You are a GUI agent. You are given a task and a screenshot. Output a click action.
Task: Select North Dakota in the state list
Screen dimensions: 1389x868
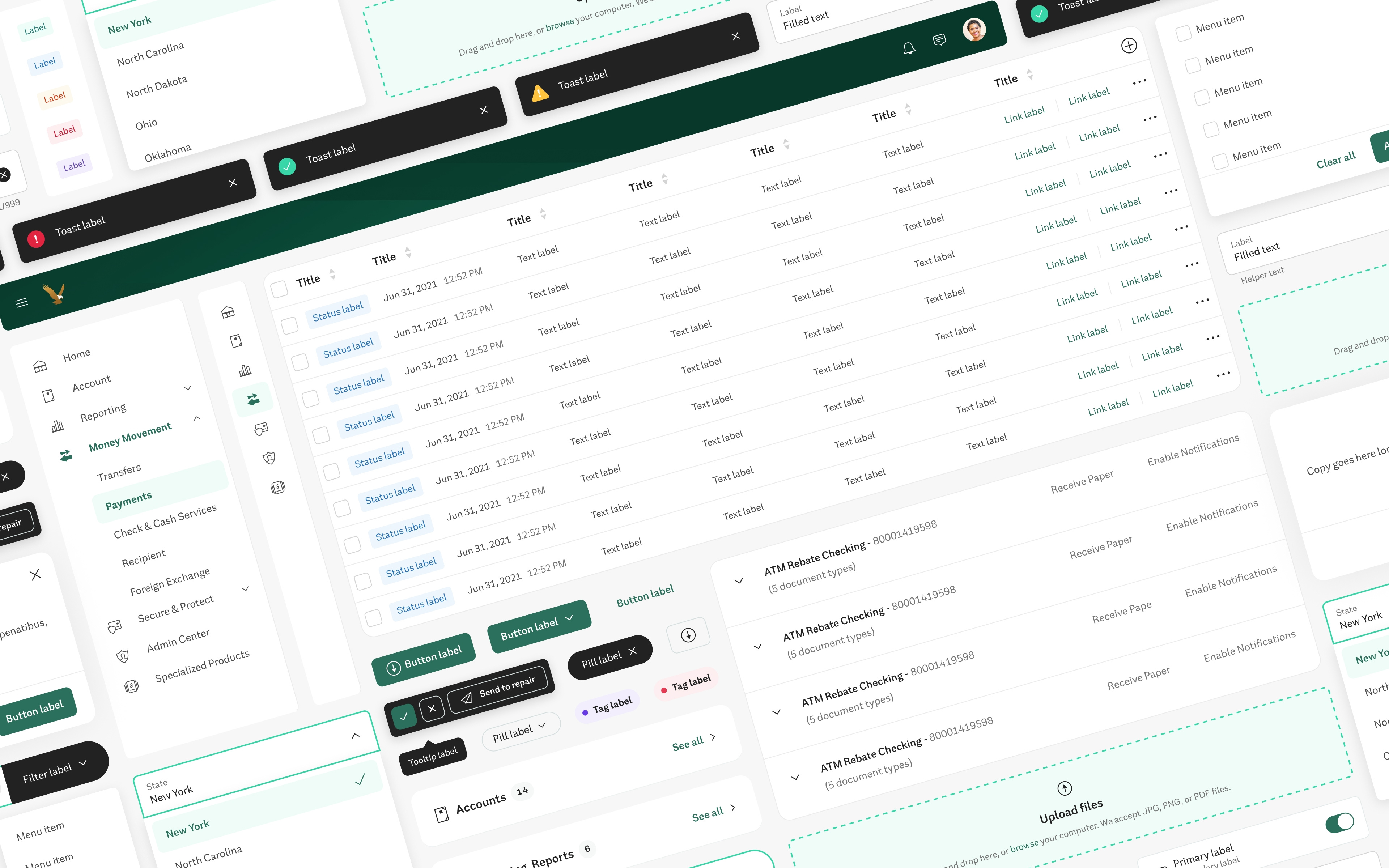(157, 87)
